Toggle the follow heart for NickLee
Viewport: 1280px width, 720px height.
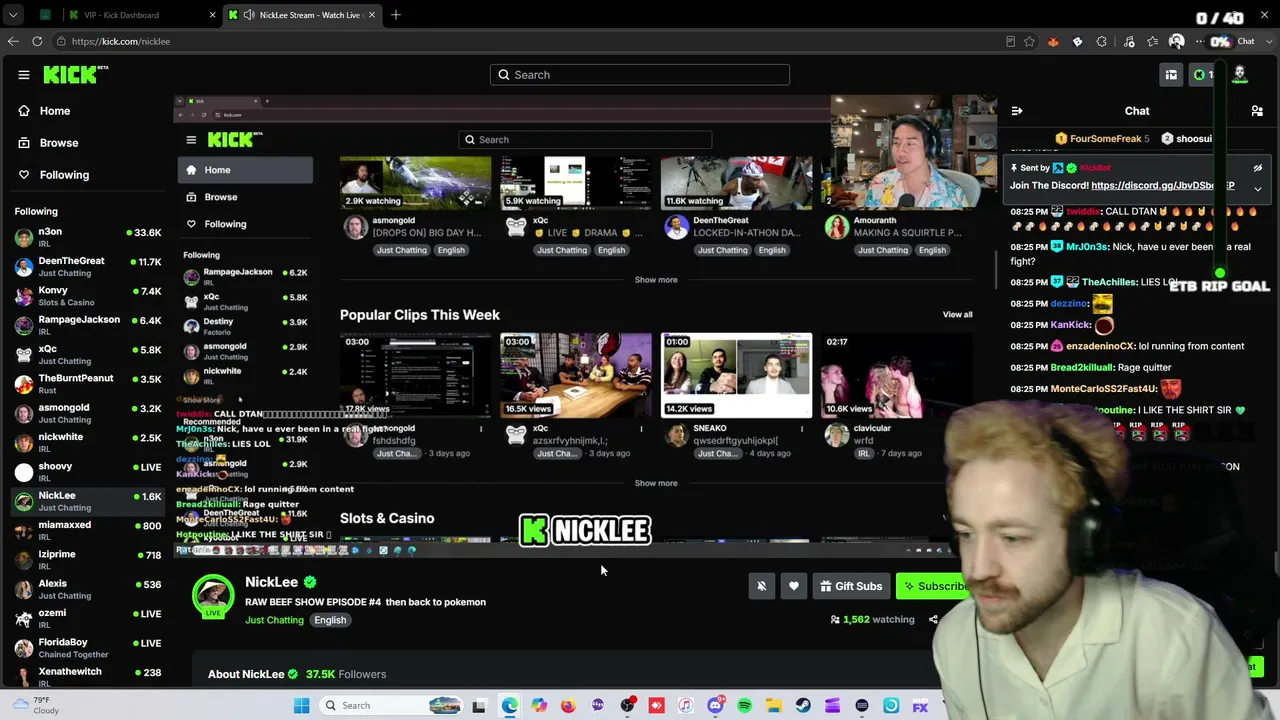click(x=794, y=586)
